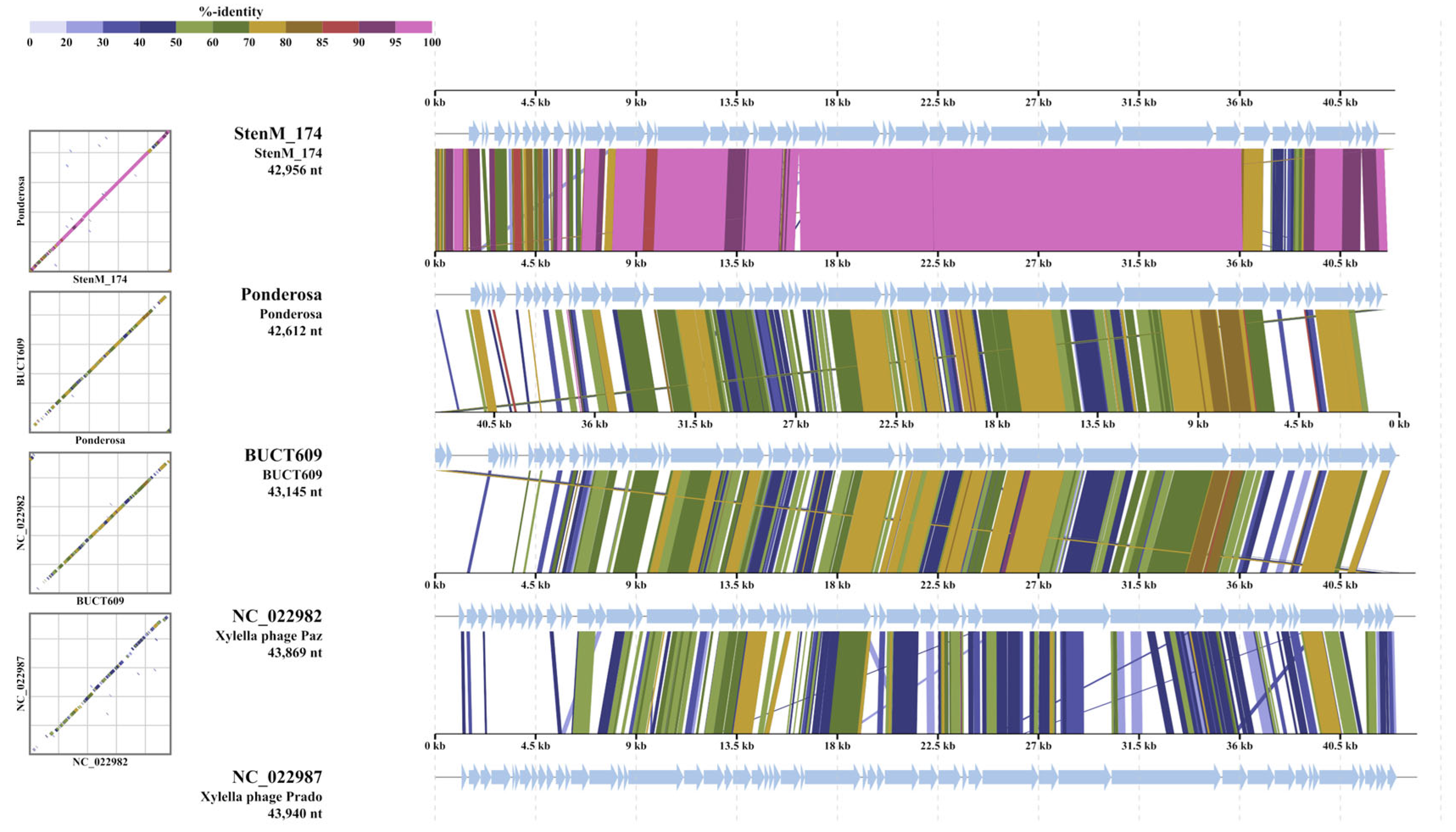Screen dimensions: 1456x832
Task: Click the 18 kb tick on top ruler
Action: tap(837, 102)
